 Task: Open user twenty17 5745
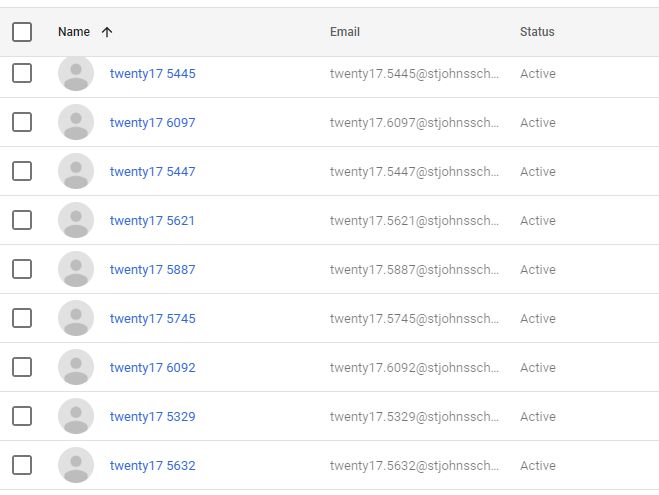(153, 319)
